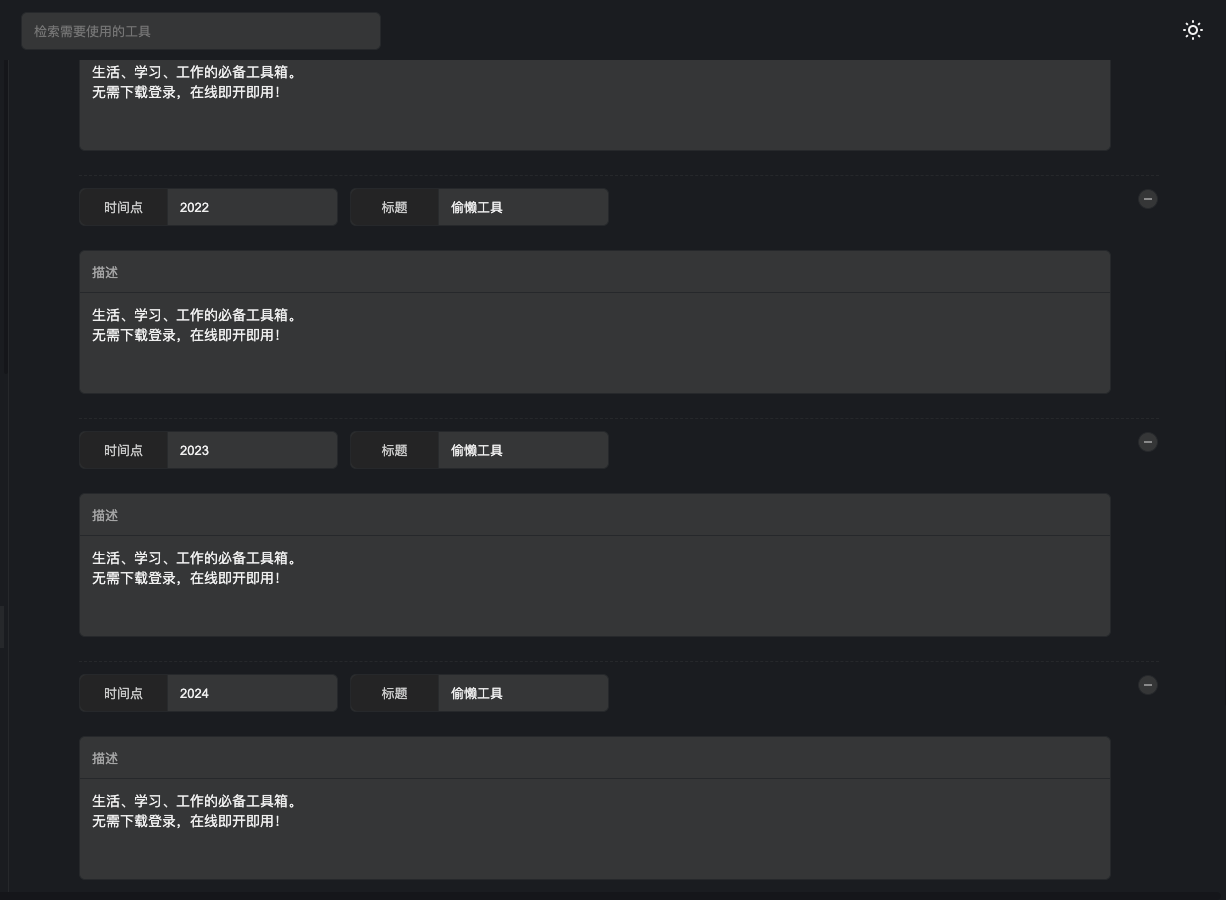1226x900 pixels.
Task: Select the 2024 时间点 input field
Action: click(x=252, y=693)
